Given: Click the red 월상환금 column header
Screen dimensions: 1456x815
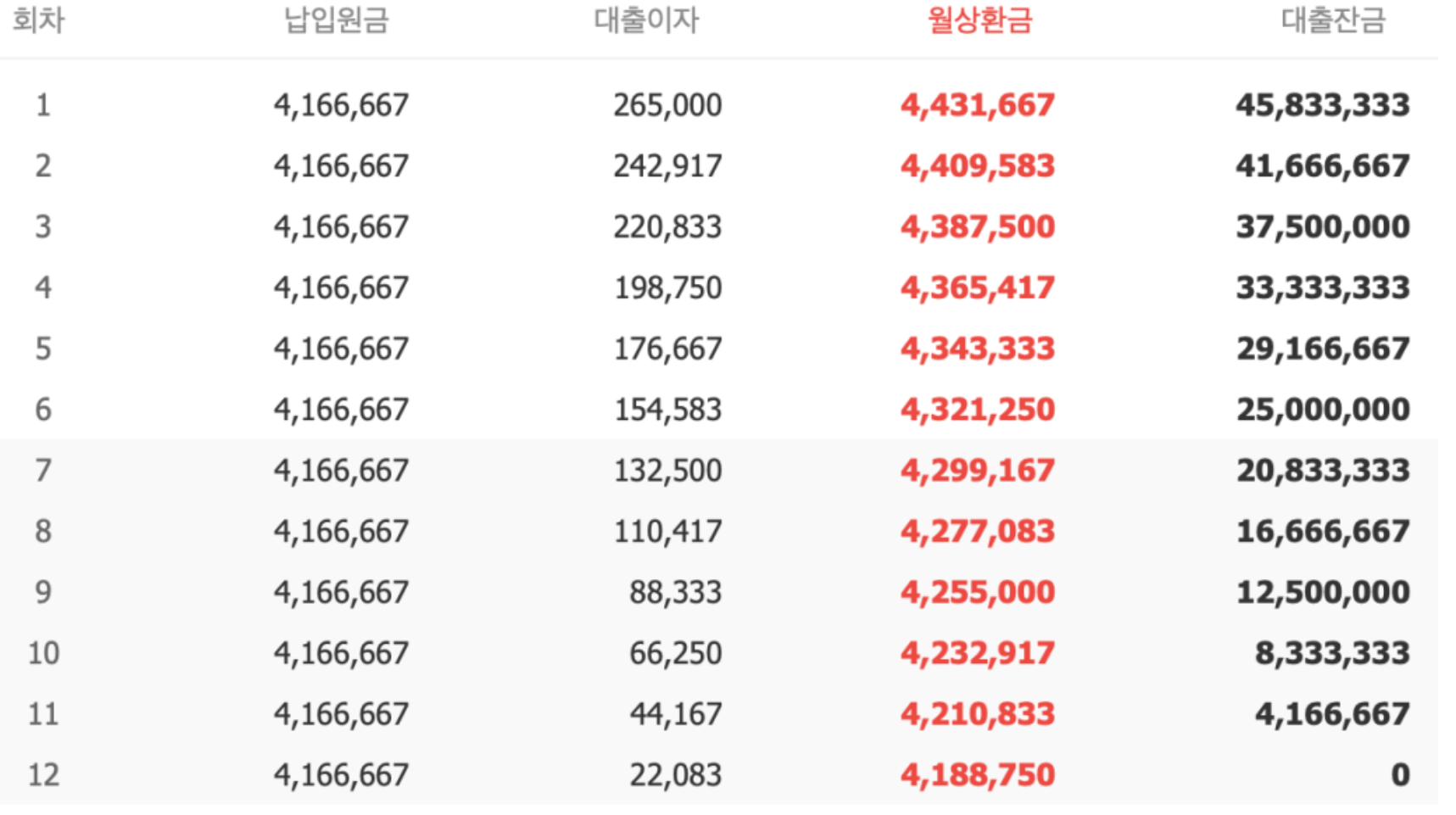Looking at the screenshot, I should coord(980,20).
